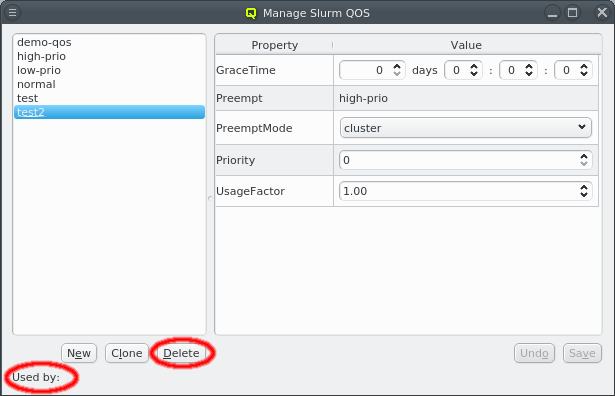Select normal in the QOS list
Screen dimensions: 615x396
coord(109,84)
